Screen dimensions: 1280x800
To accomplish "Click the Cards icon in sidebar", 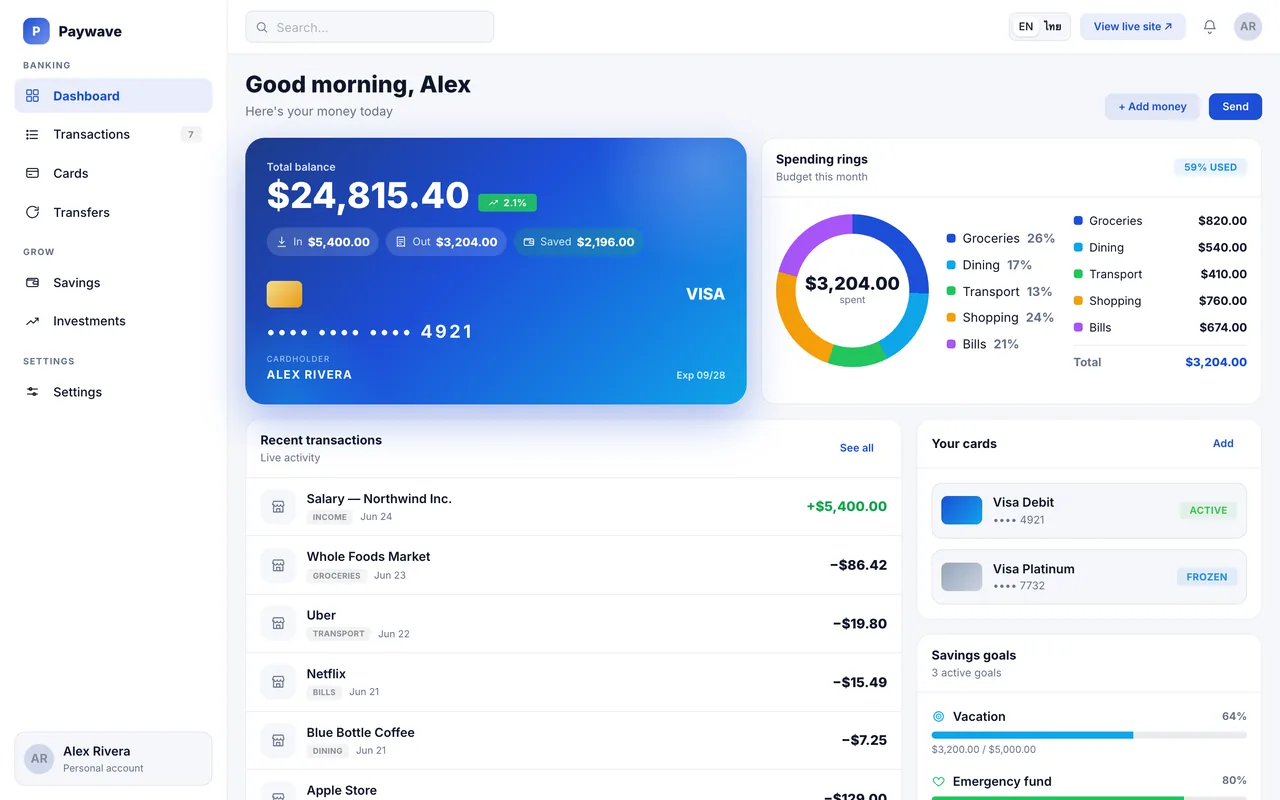I will pyautogui.click(x=32, y=173).
